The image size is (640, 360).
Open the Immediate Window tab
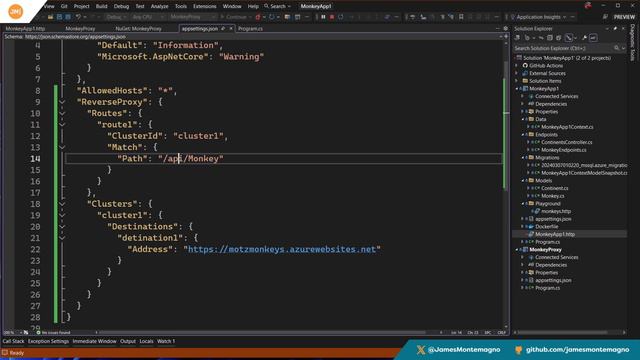click(x=94, y=341)
